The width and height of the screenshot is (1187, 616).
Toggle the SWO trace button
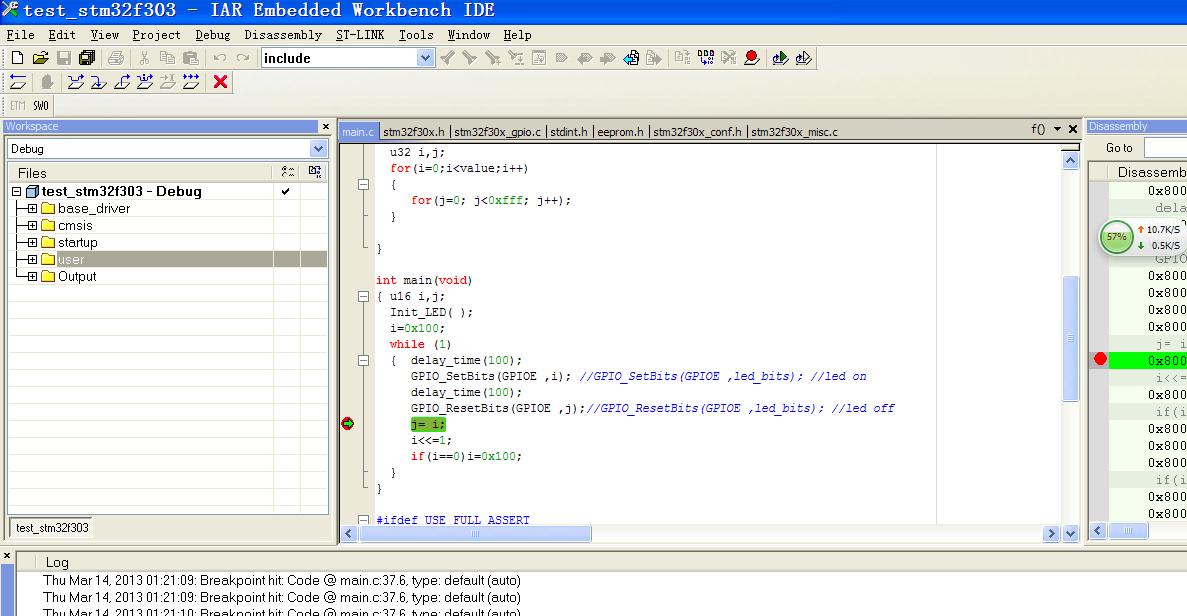(x=41, y=106)
